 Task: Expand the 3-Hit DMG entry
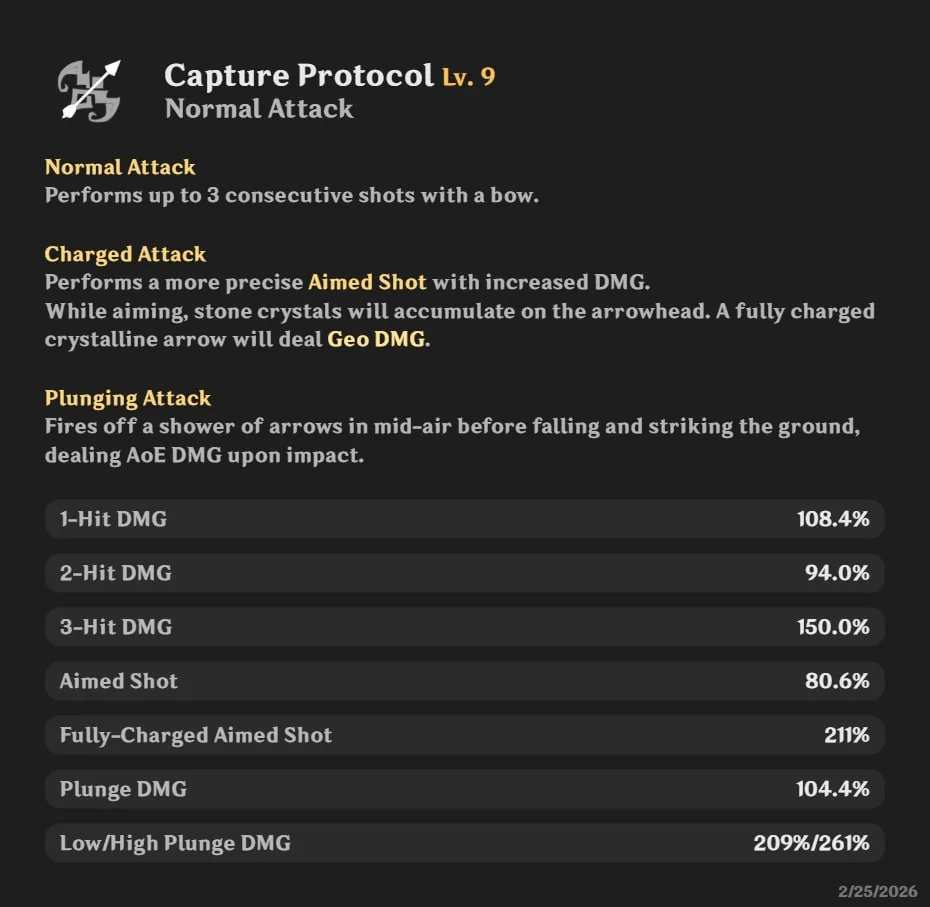(465, 627)
